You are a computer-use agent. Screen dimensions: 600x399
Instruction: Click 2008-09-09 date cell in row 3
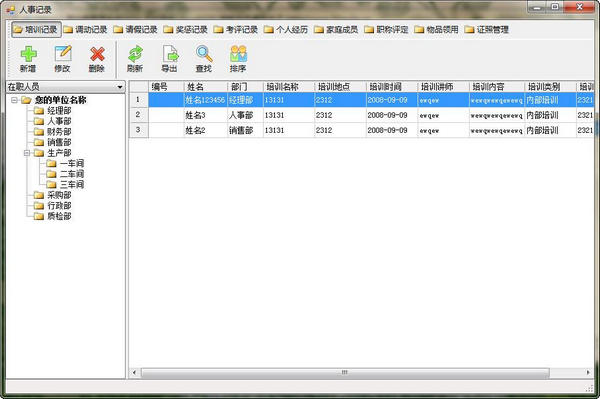tap(392, 130)
